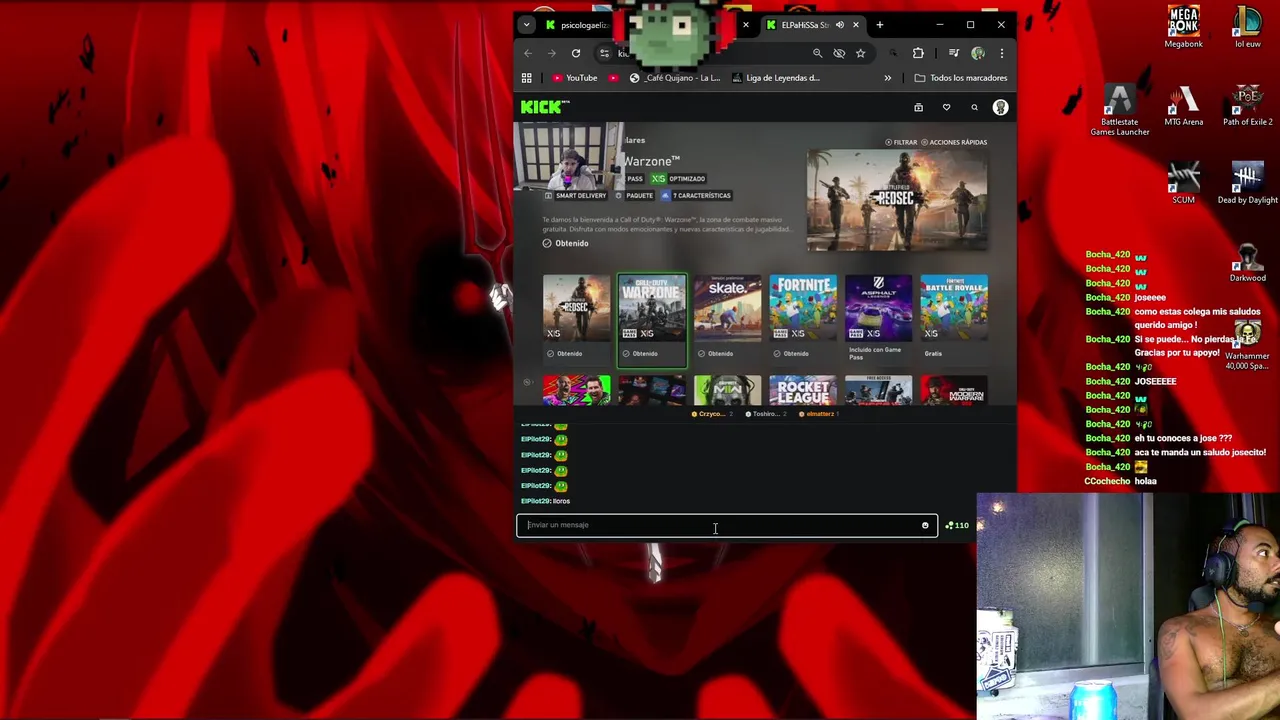Screen dimensions: 1280x720
Task: Click the 110 channel points indicator
Action: (957, 525)
